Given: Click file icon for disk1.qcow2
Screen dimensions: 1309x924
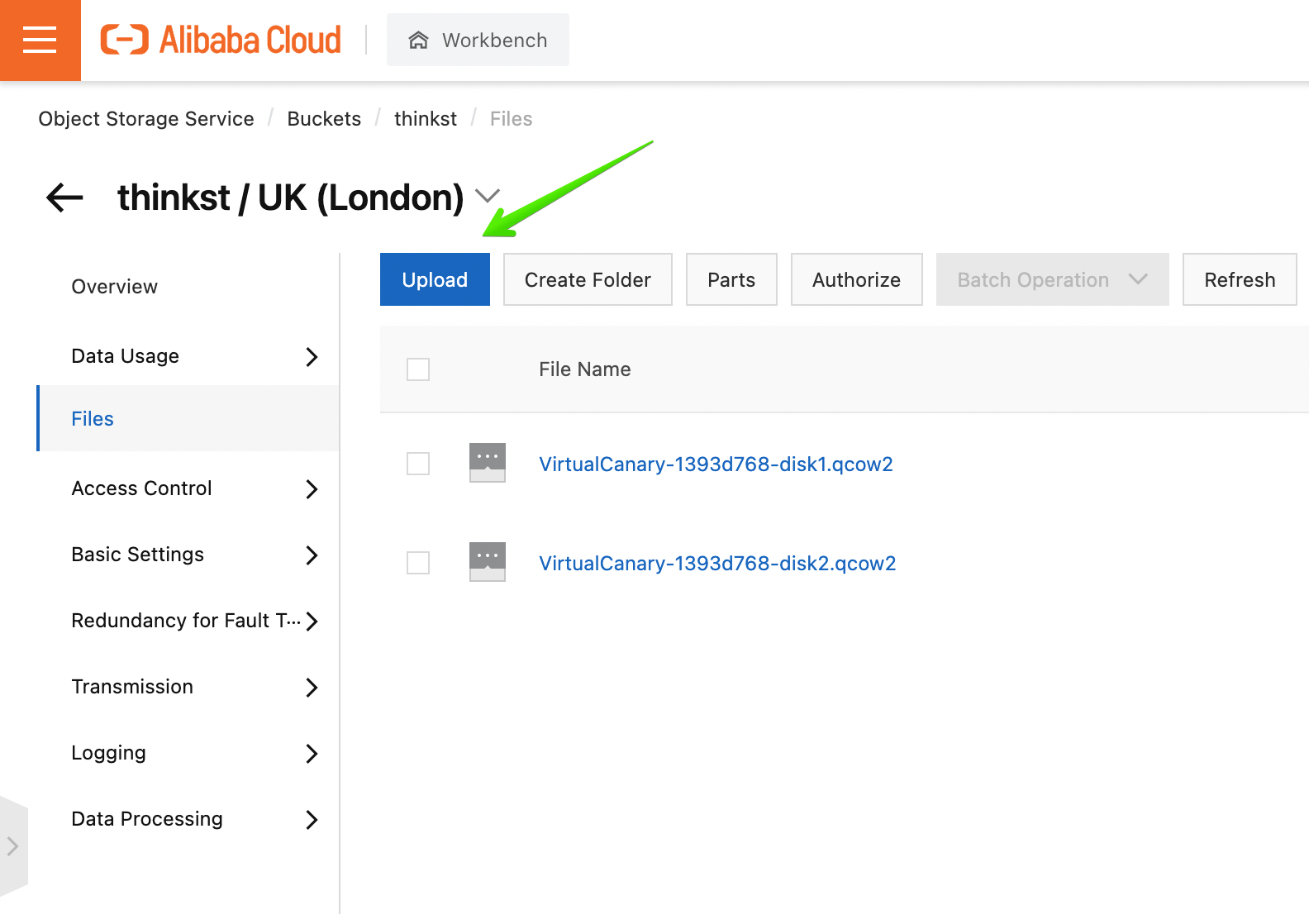Looking at the screenshot, I should 488,463.
